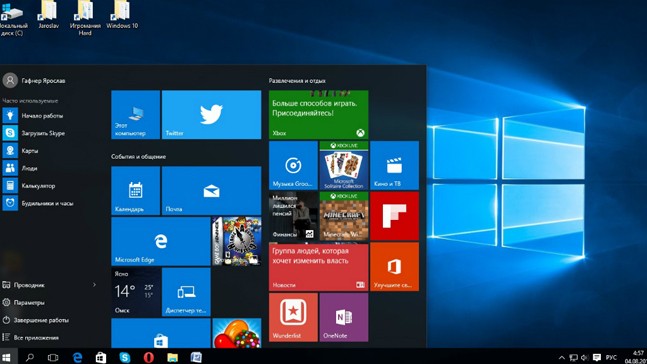Open Музыка Groove tile

[293, 165]
